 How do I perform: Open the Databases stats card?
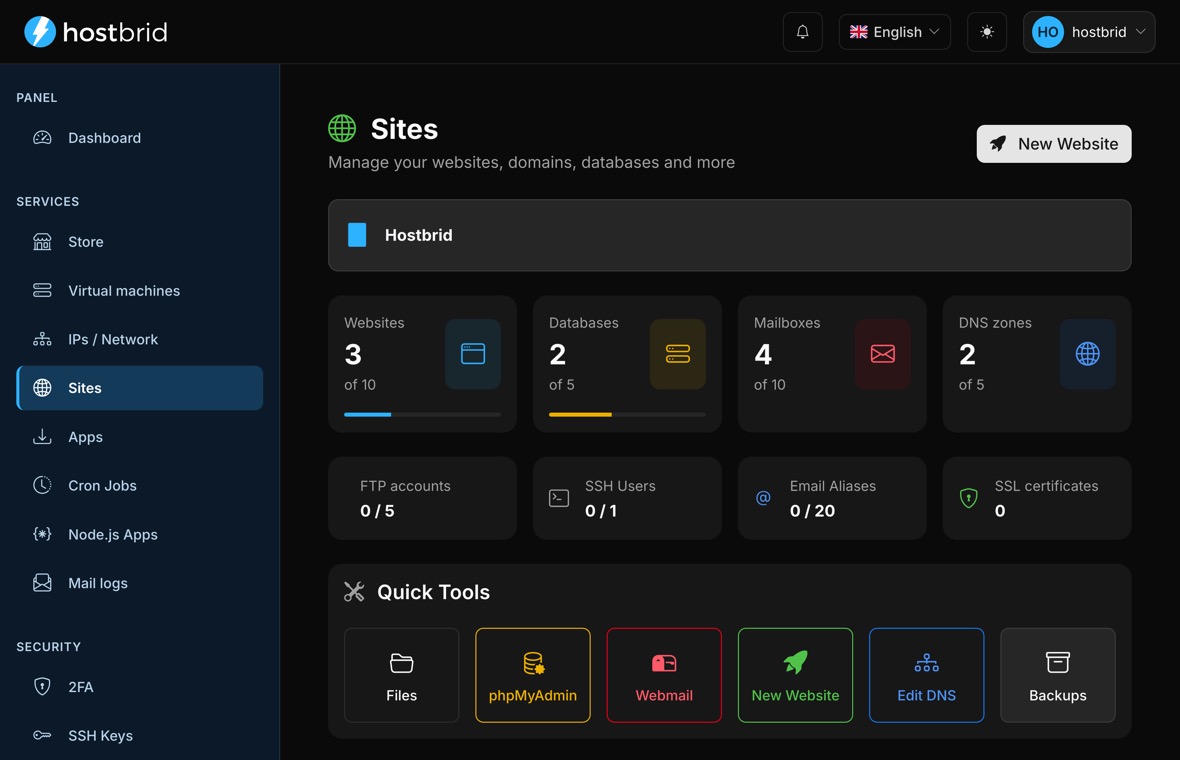(x=627, y=363)
